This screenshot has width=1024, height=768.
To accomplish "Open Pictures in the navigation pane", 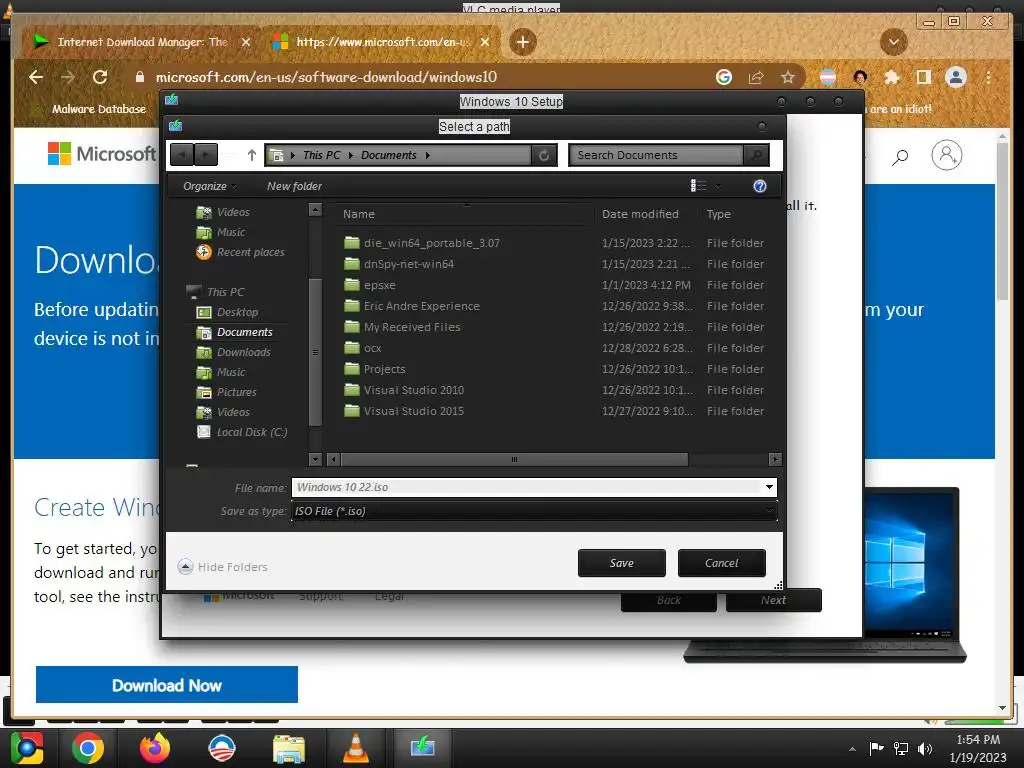I will pos(236,392).
